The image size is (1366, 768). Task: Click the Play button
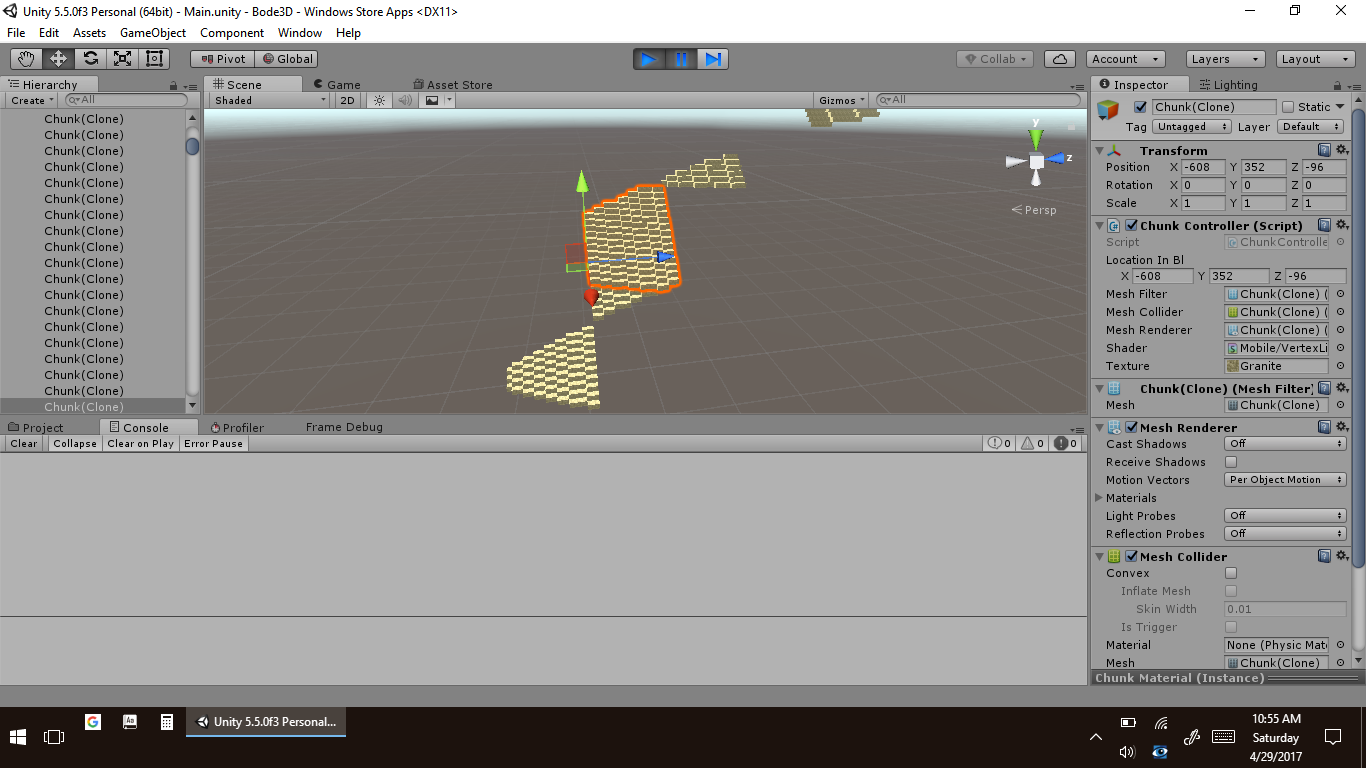coord(648,59)
